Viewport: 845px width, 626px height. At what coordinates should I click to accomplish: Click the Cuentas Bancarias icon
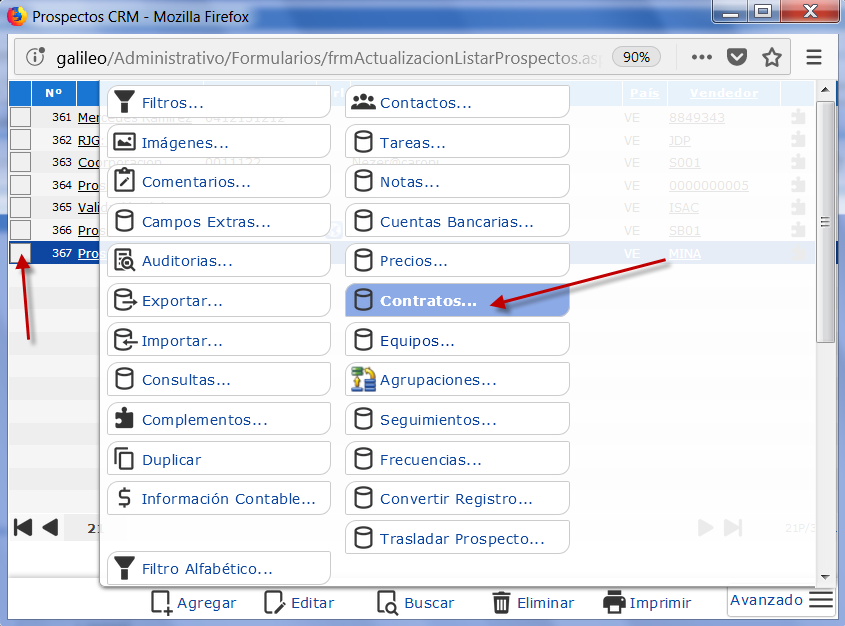coord(363,221)
